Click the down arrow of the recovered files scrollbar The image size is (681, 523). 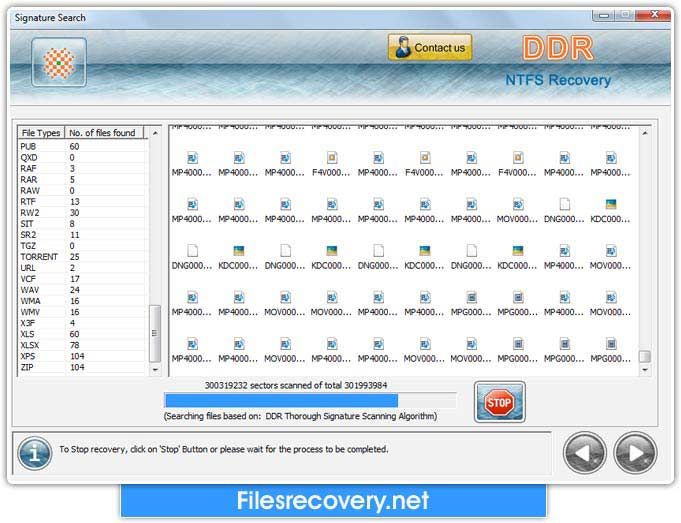click(645, 370)
